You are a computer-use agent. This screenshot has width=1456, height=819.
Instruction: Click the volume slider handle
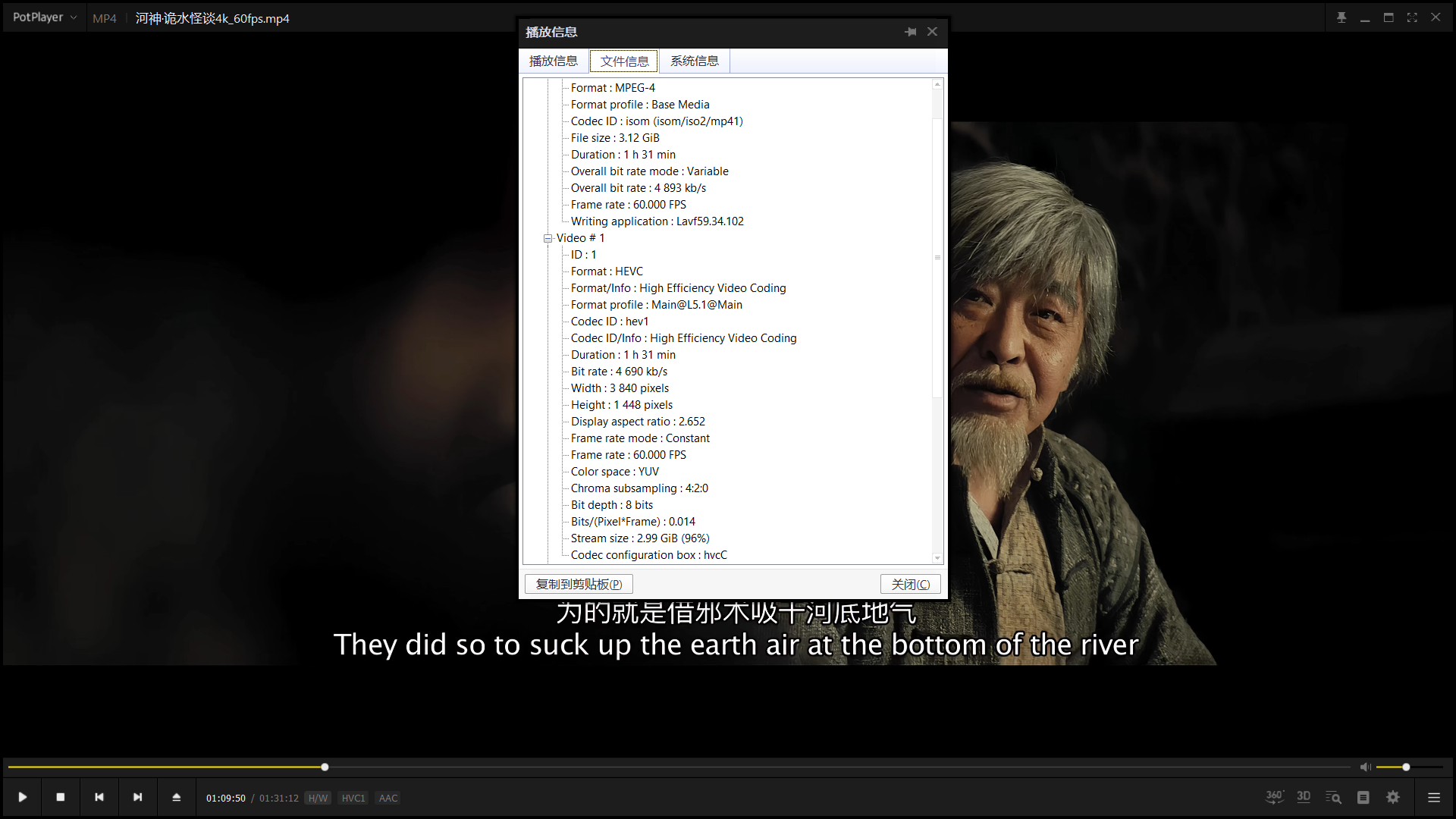(x=1406, y=767)
